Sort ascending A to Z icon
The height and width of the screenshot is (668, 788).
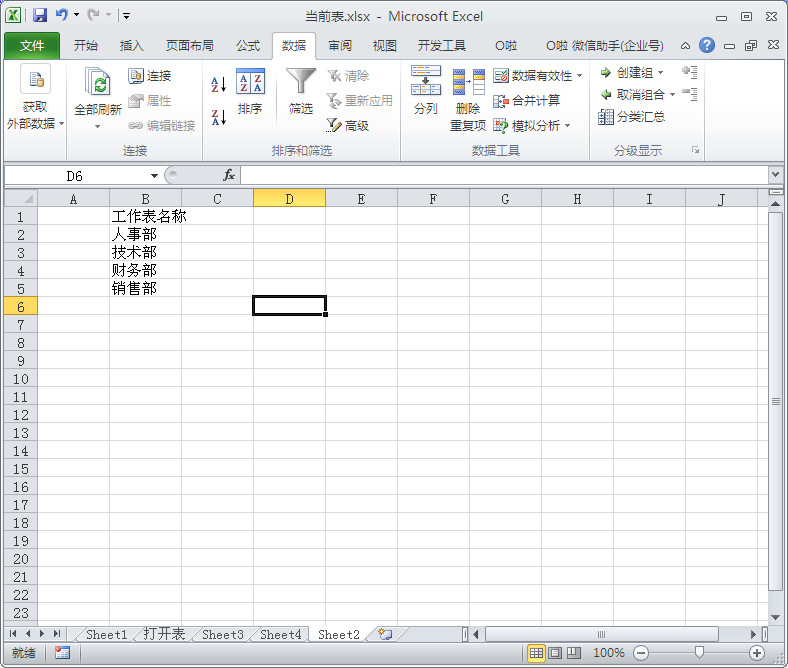[219, 84]
